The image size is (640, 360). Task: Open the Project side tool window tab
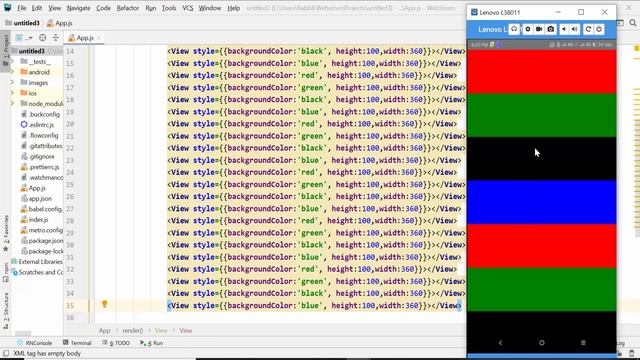click(6, 50)
